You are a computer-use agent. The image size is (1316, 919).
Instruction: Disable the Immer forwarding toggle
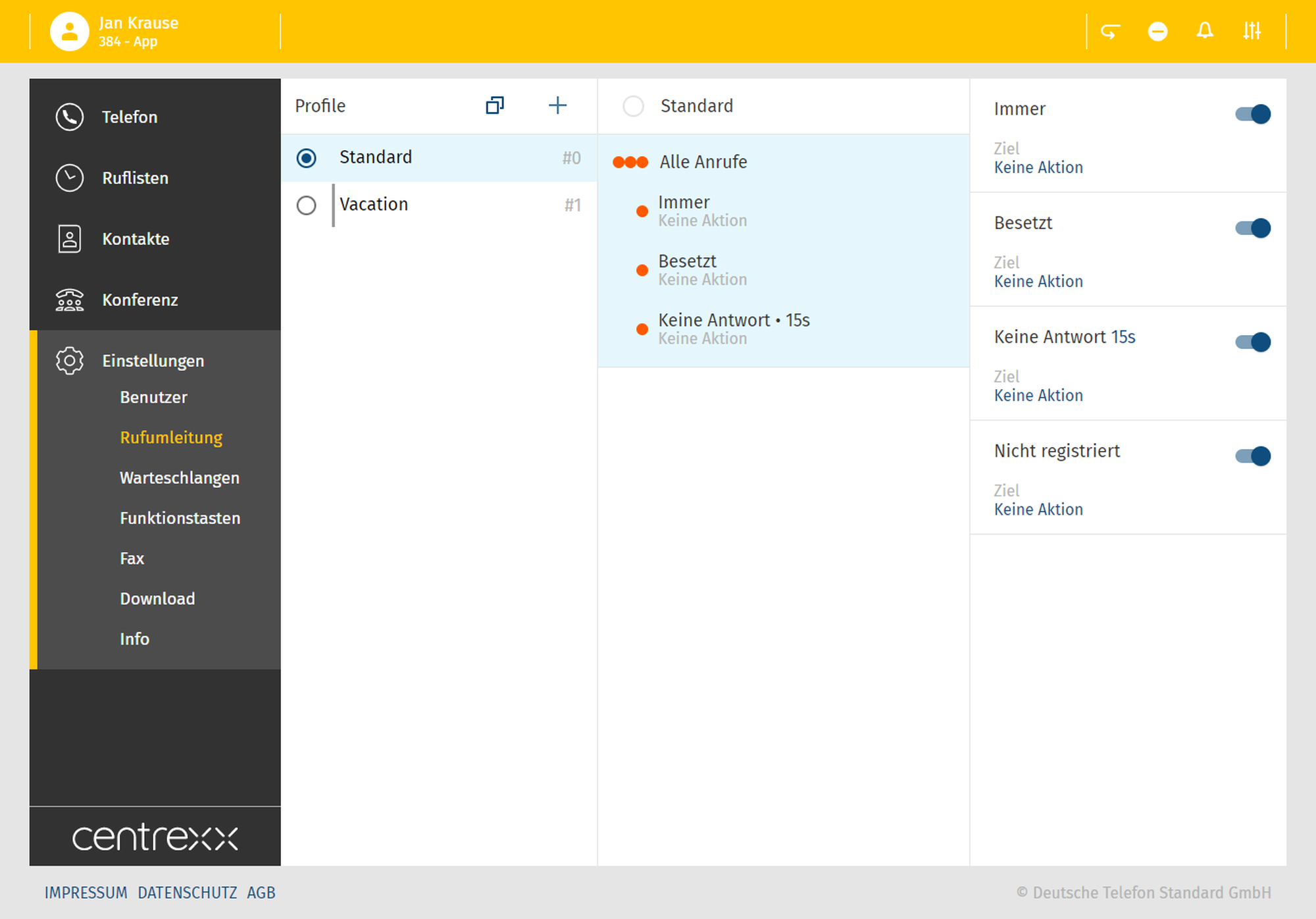(x=1253, y=114)
